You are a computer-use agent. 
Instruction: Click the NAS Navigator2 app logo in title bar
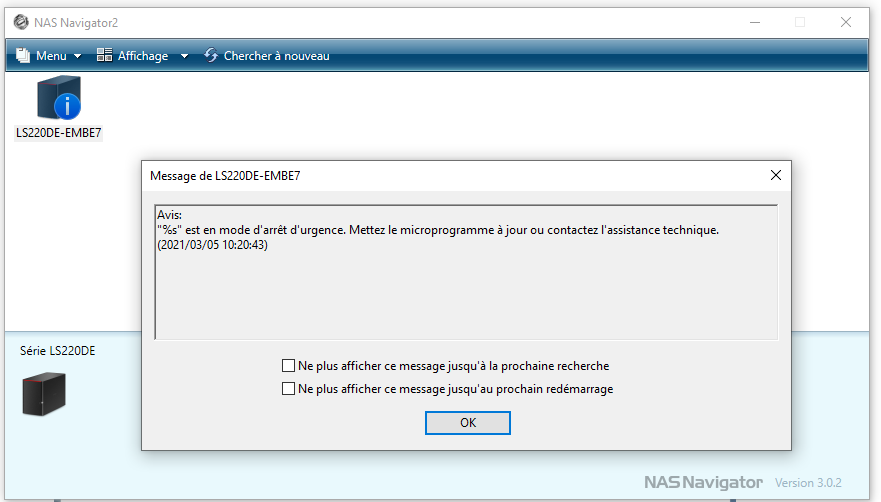(x=21, y=22)
